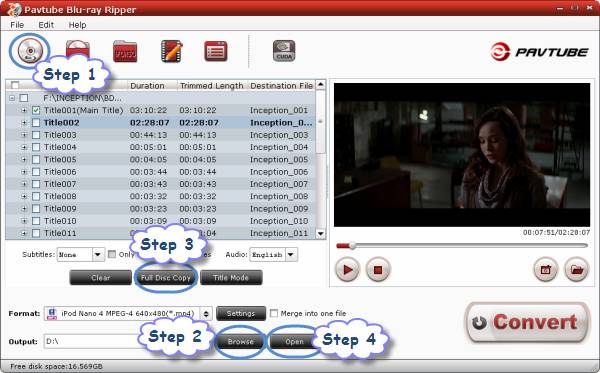Click the Destination File column header
The width and height of the screenshot is (600, 373).
282,85
